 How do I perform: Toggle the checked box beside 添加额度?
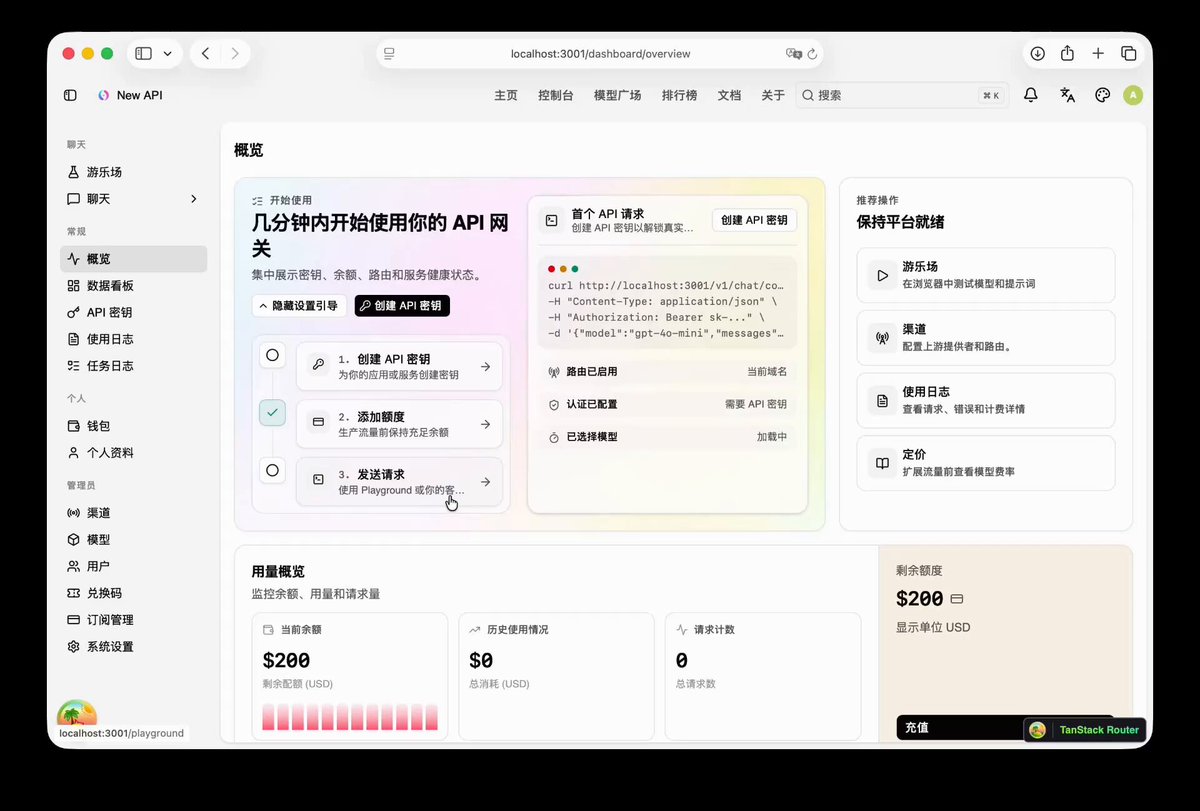point(272,412)
